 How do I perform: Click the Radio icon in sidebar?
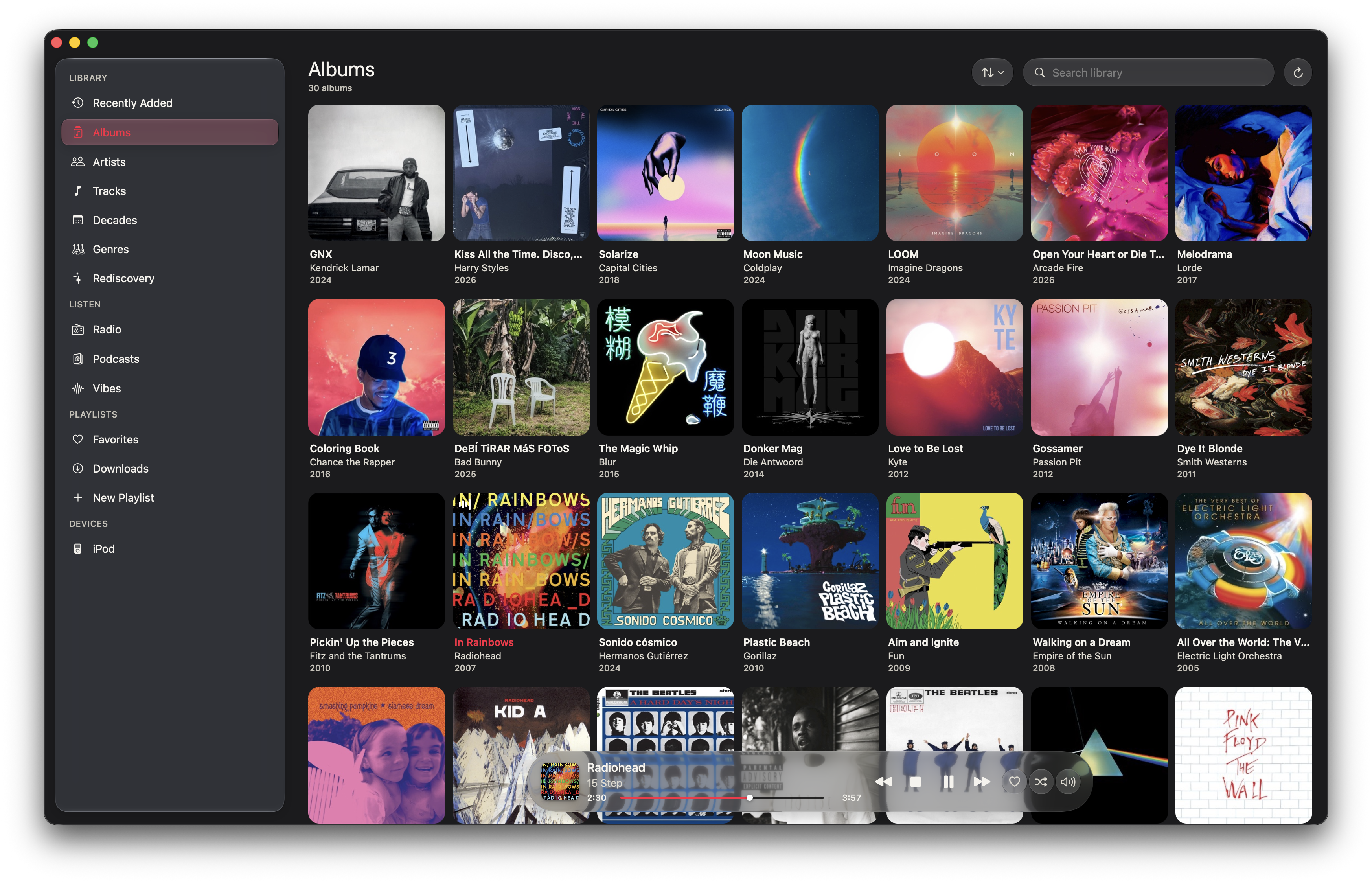tap(78, 329)
